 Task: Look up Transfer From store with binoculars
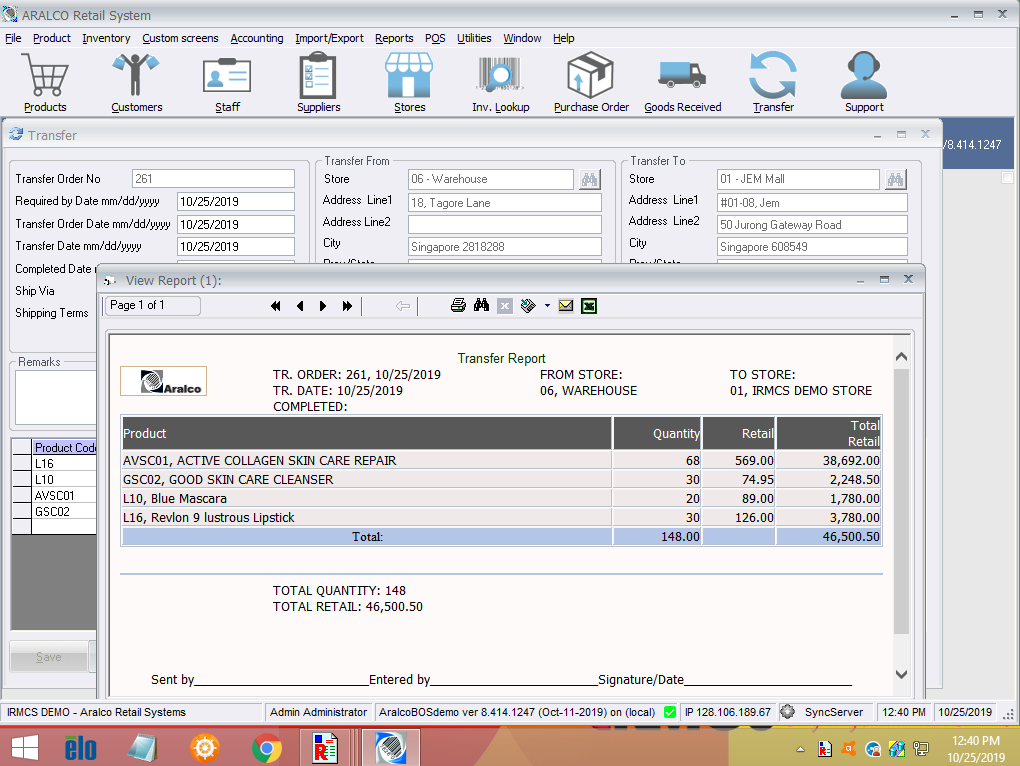[590, 180]
